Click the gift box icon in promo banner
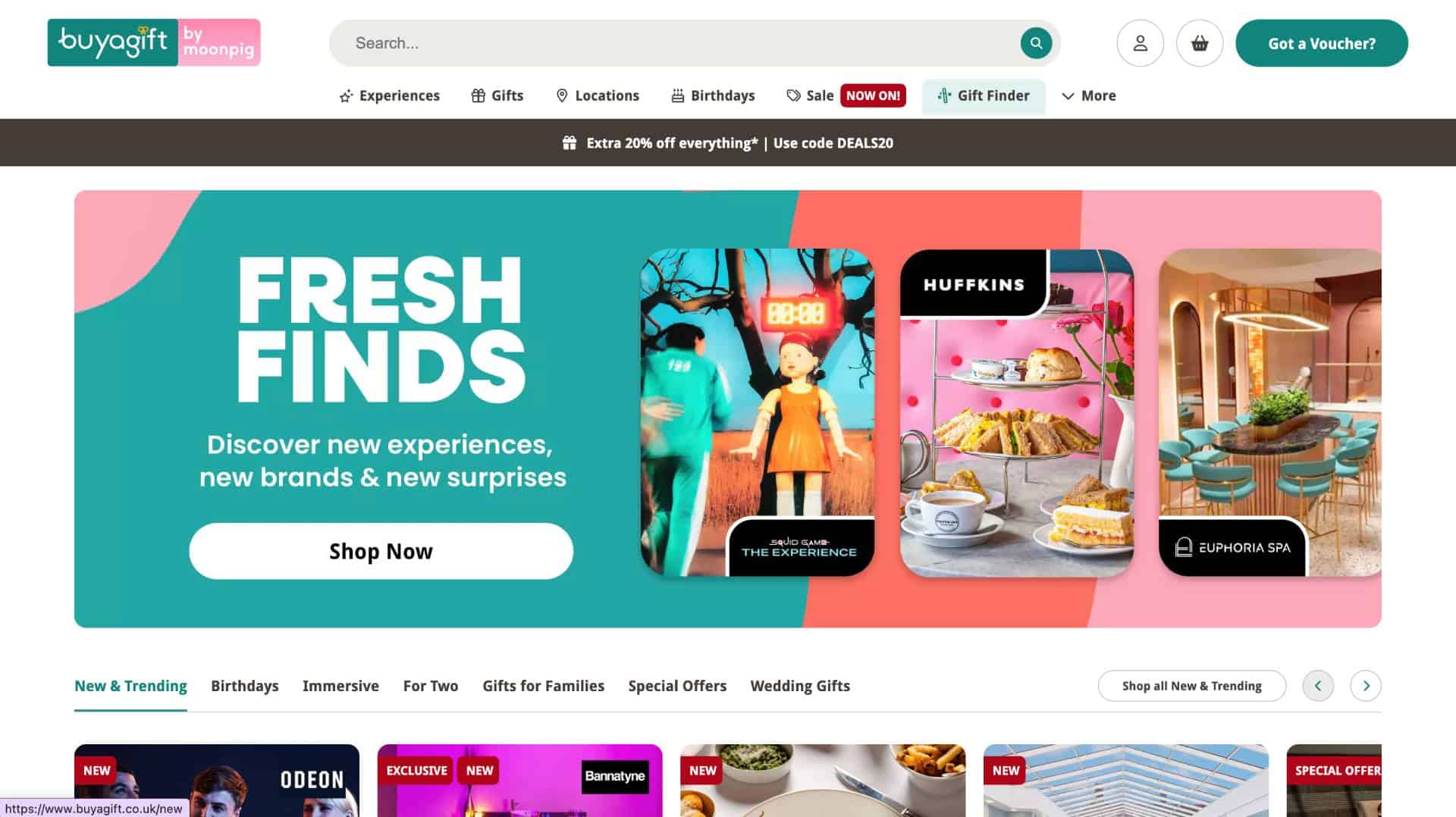 point(570,142)
